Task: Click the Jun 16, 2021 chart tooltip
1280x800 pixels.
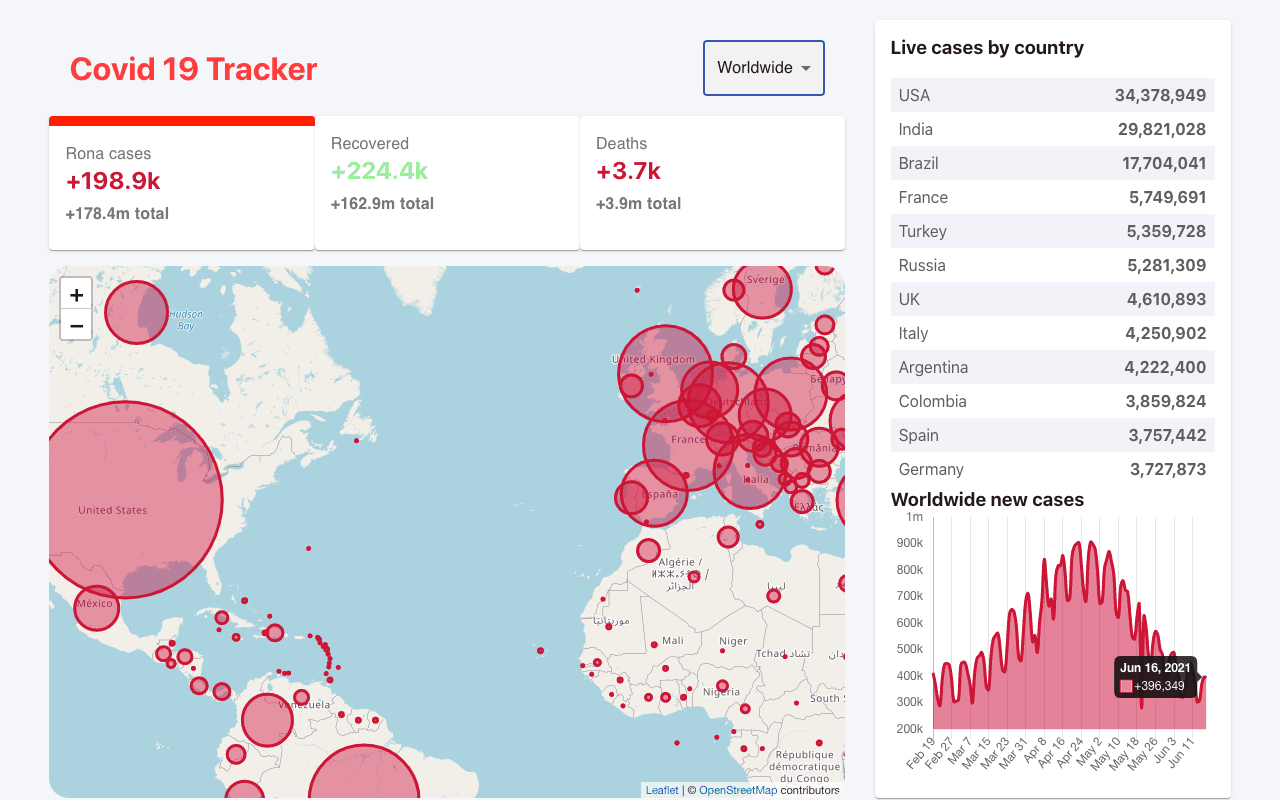Action: click(x=1156, y=677)
